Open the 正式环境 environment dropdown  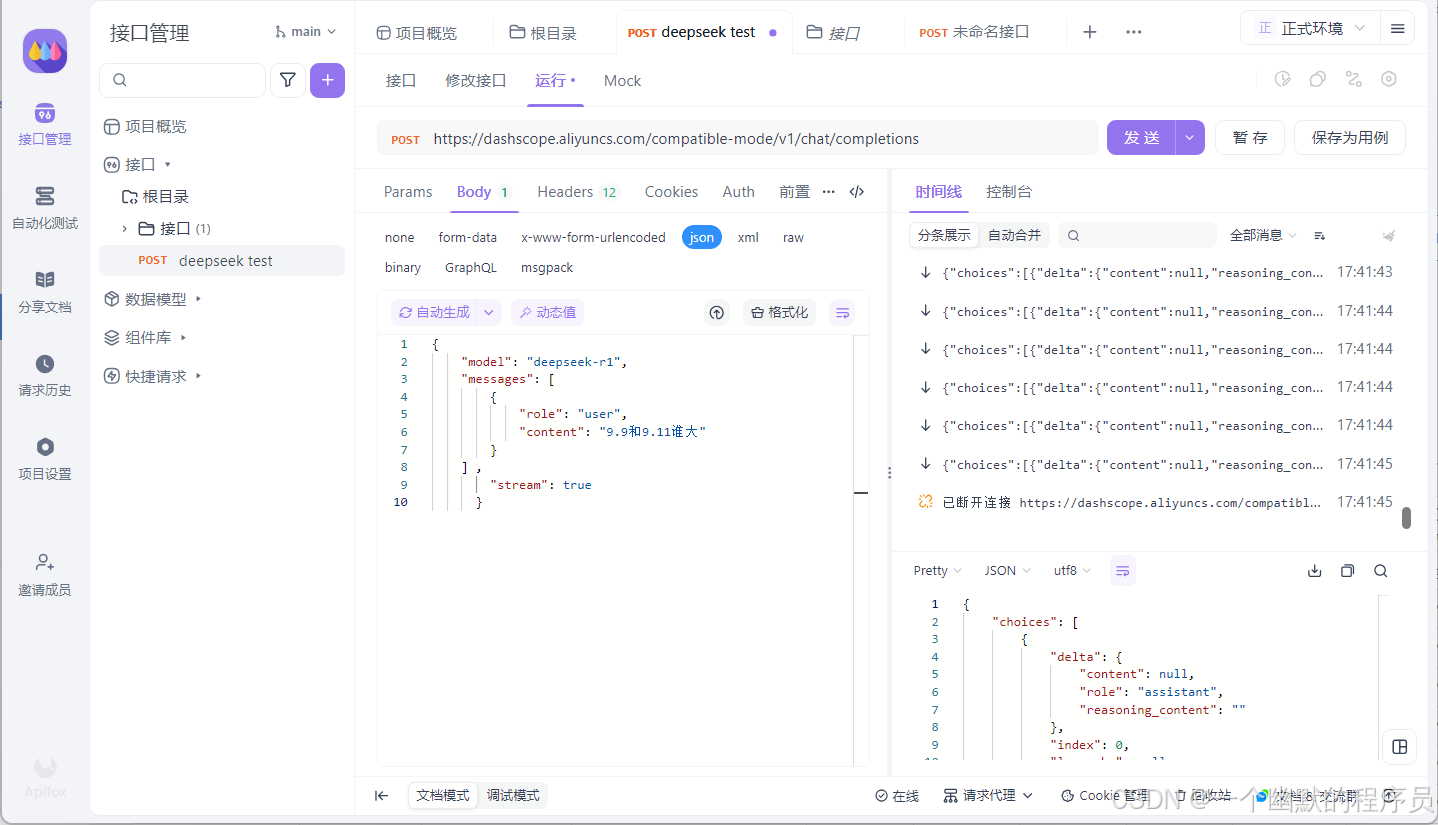tap(1312, 29)
